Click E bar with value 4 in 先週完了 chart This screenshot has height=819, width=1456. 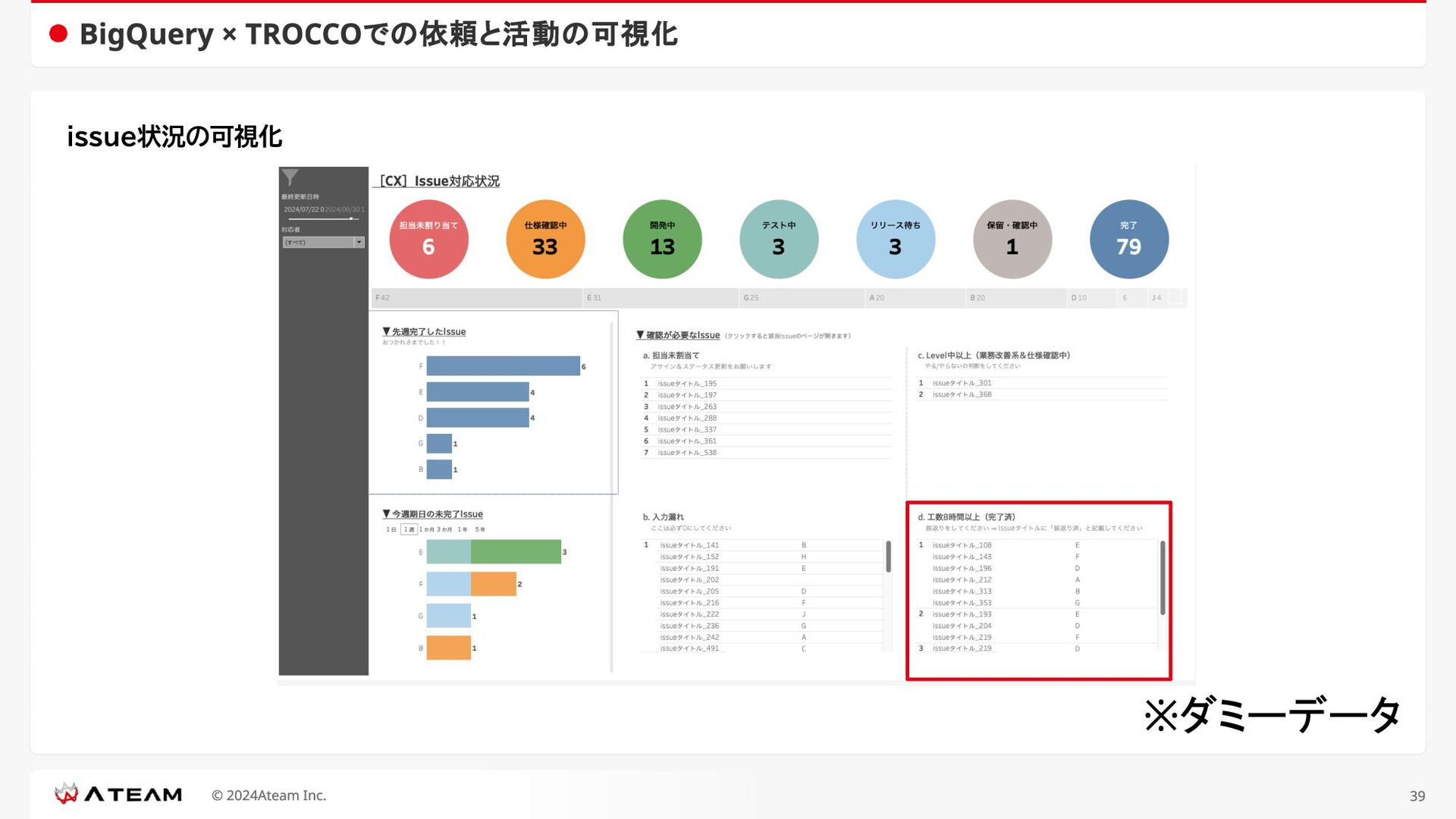pyautogui.click(x=478, y=392)
